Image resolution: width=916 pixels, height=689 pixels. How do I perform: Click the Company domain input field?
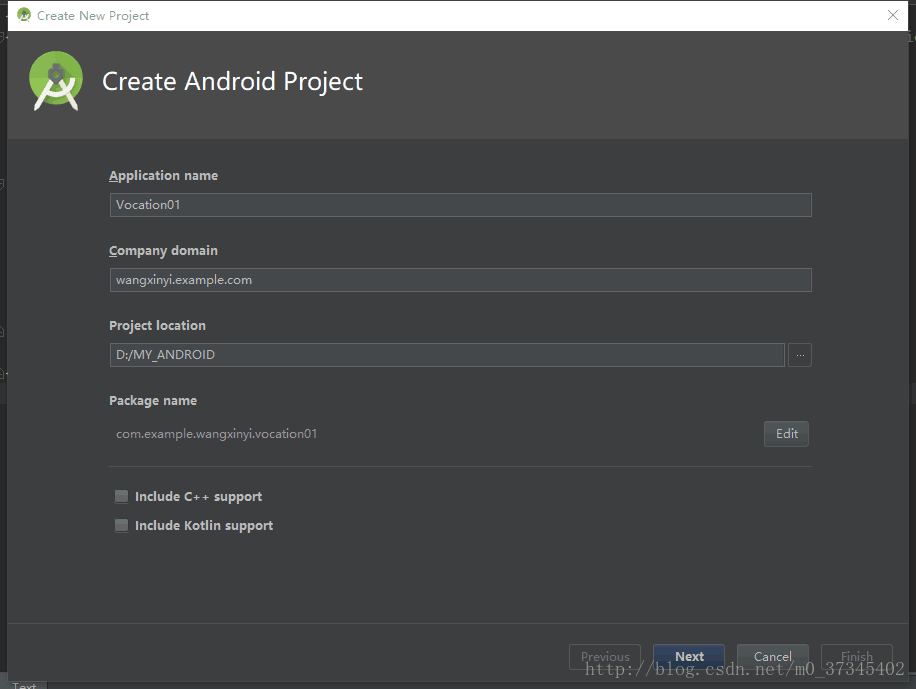[x=460, y=280]
